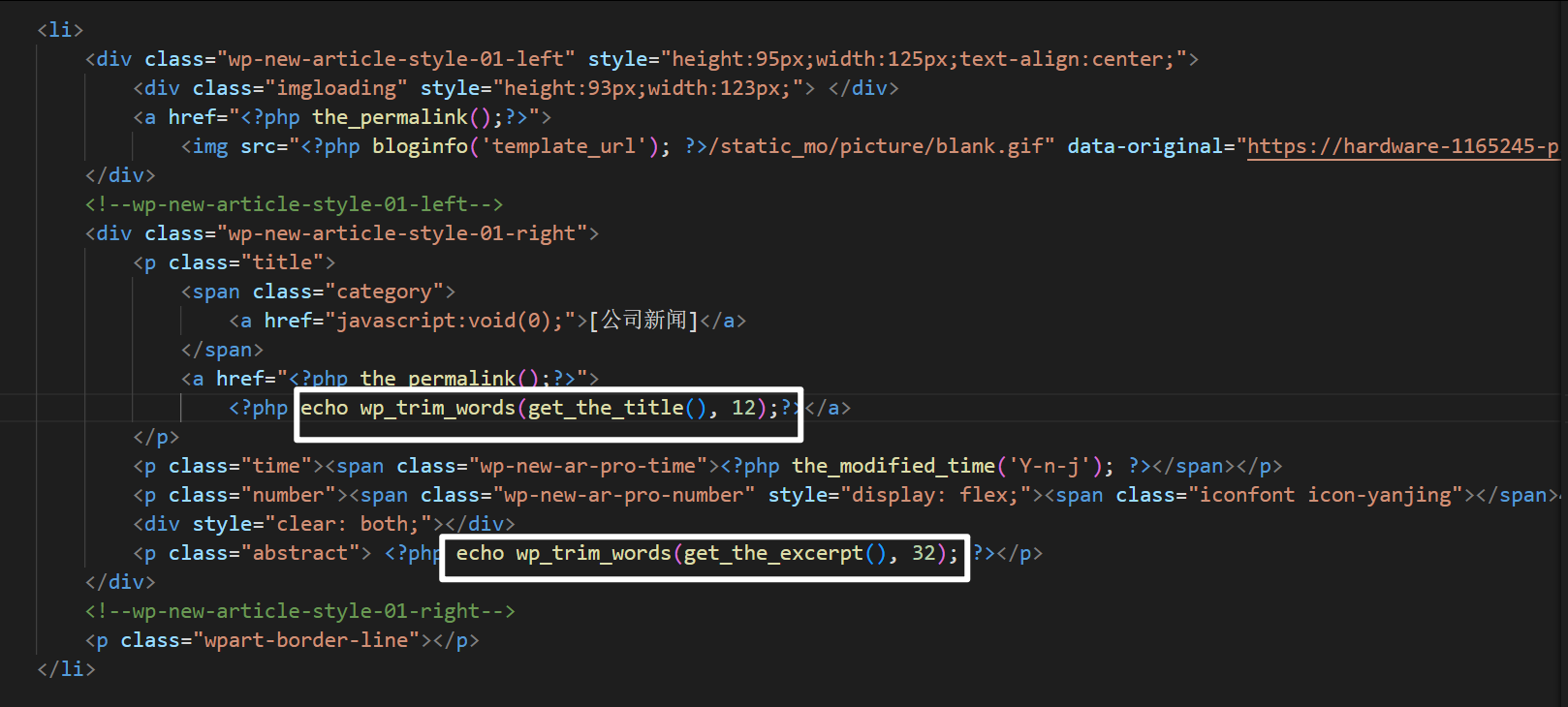Click the opening li tag on the first line
1568x707 pixels.
(60, 30)
